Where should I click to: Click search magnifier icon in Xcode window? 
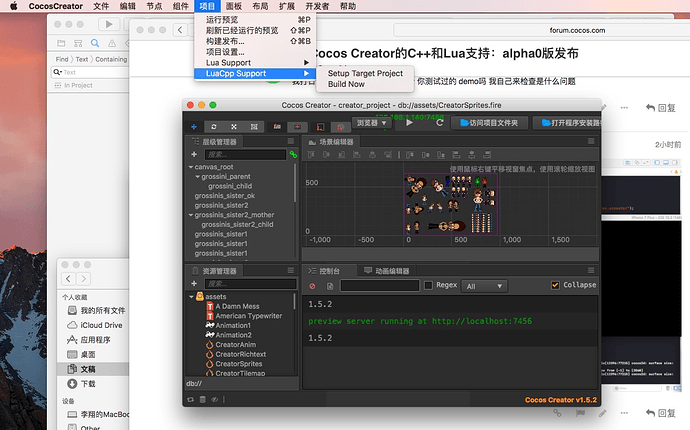point(95,43)
